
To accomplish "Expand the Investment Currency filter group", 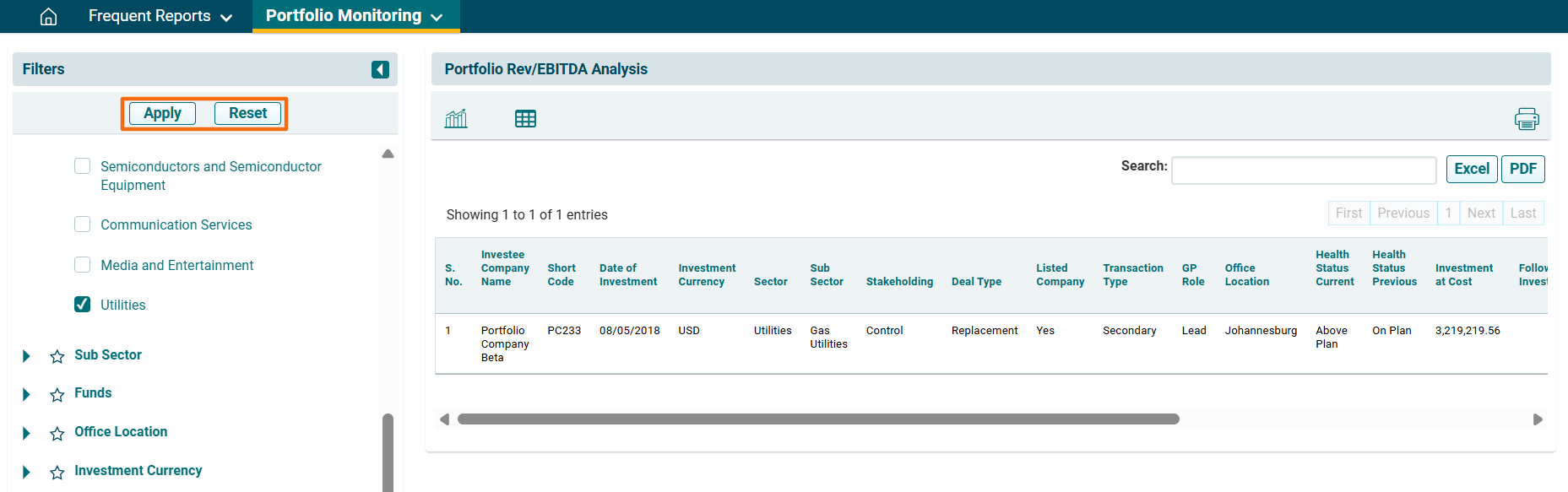I will pos(26,472).
